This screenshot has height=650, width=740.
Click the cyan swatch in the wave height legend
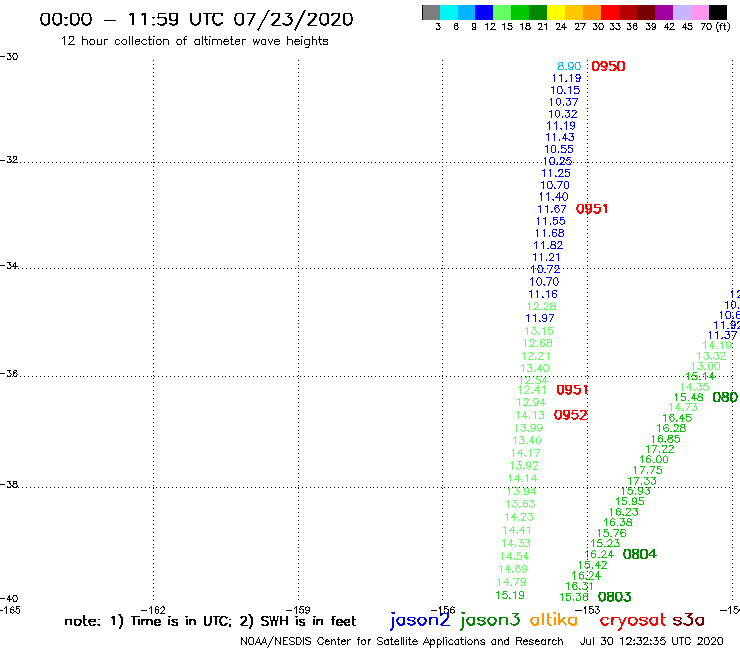(449, 12)
